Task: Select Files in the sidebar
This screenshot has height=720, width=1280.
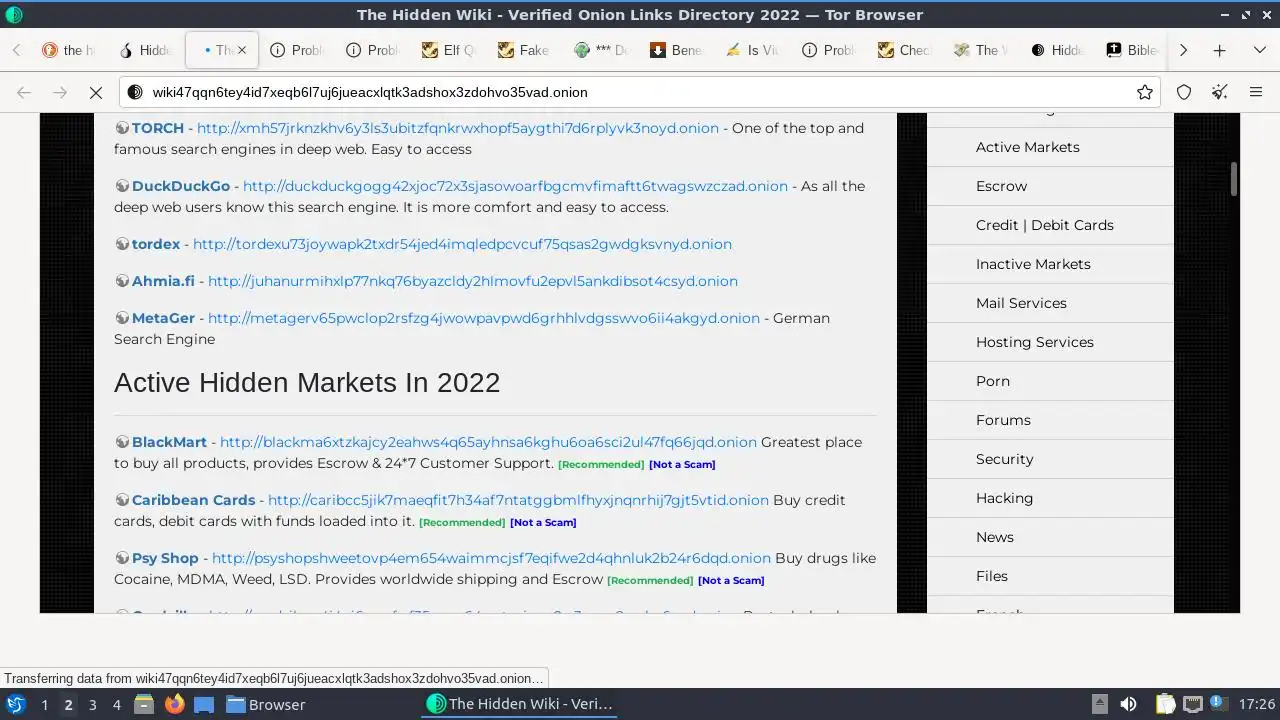Action: 992,576
